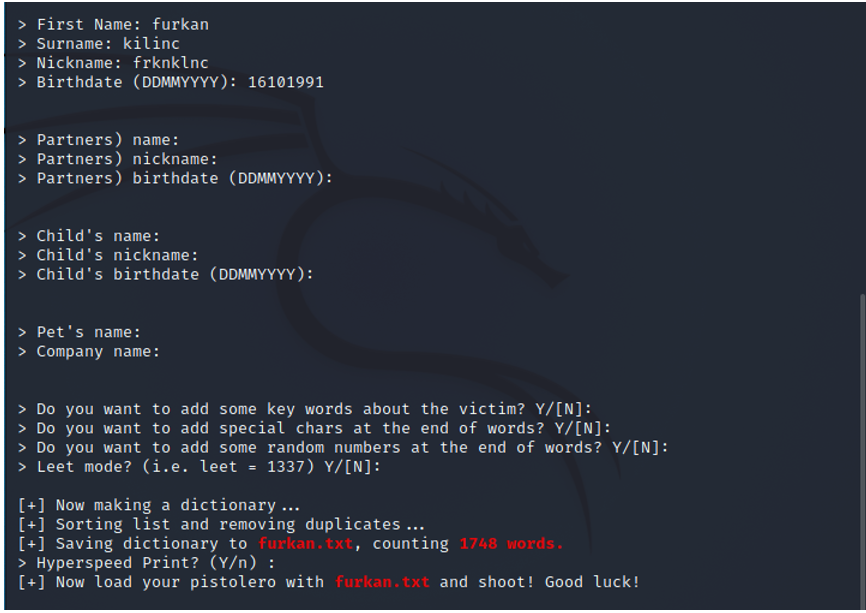Click the special chars question line

pyautogui.click(x=314, y=428)
